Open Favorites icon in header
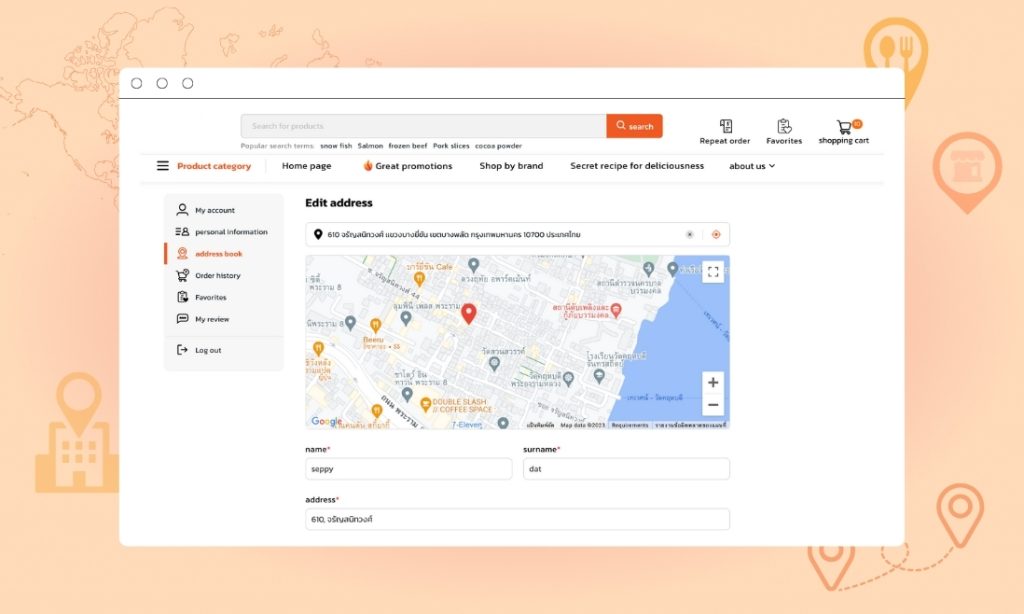This screenshot has width=1024, height=614. tap(784, 127)
